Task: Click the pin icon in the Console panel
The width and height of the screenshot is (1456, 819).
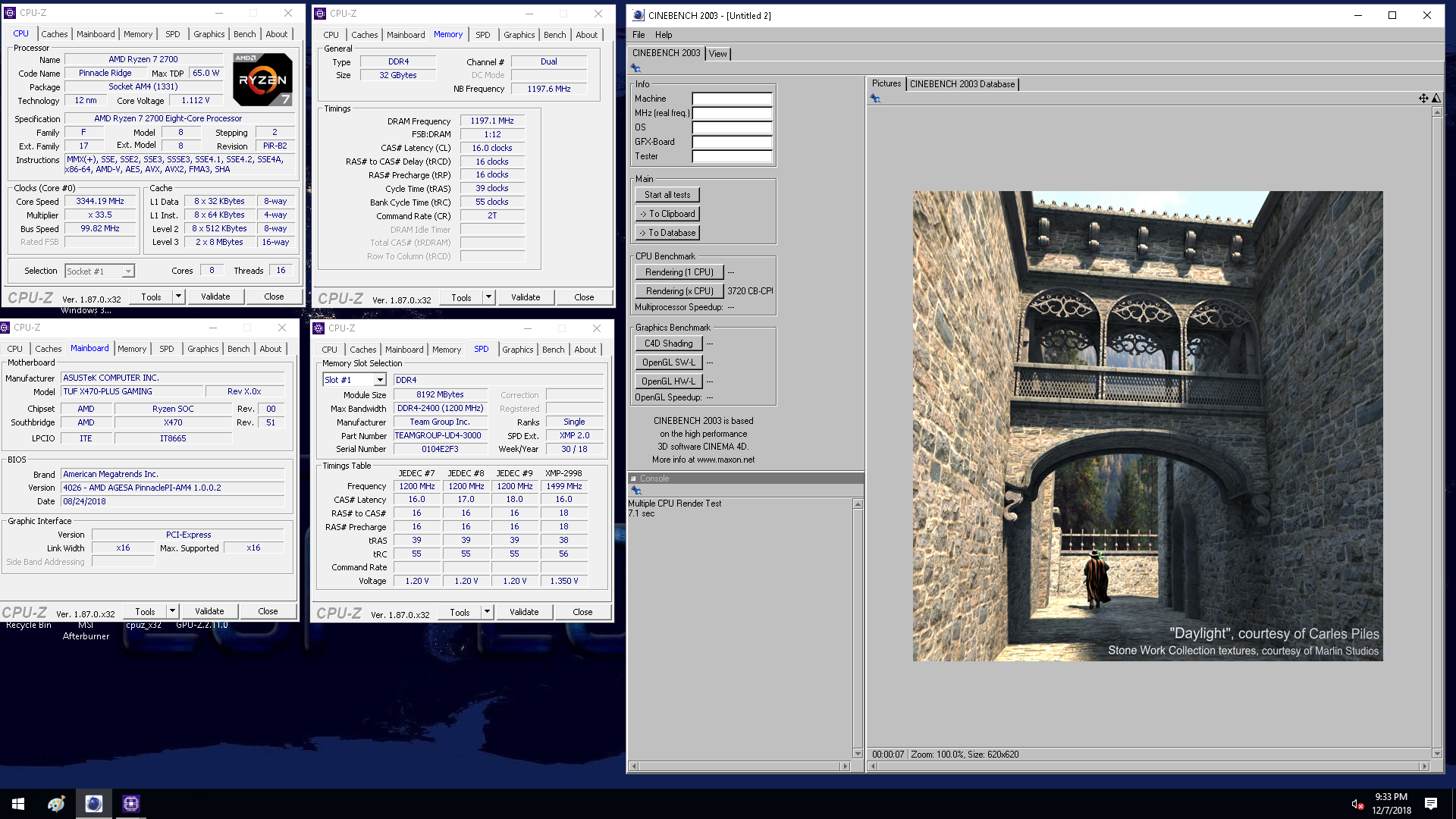Action: pos(636,491)
